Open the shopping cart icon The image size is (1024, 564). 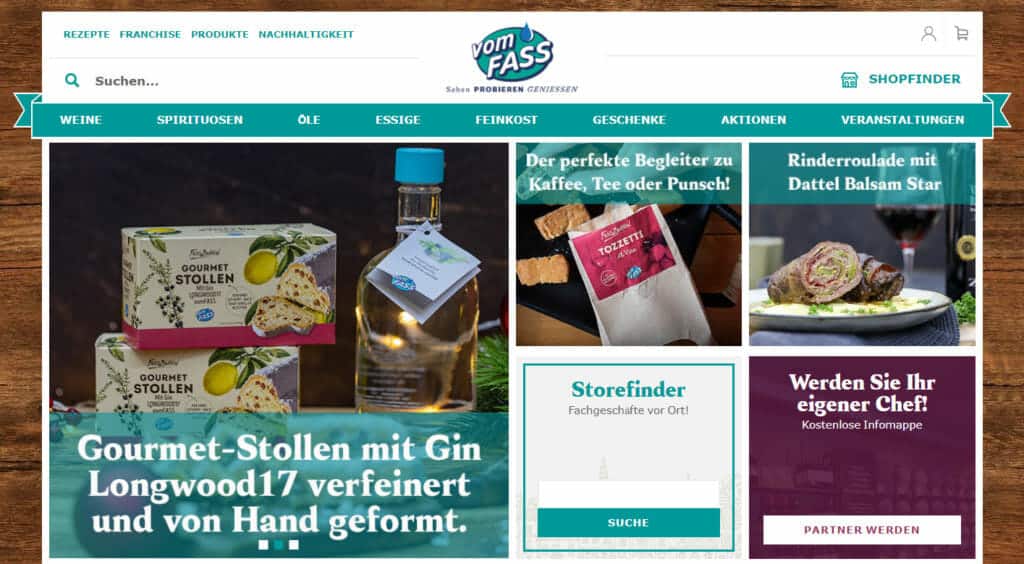(x=961, y=33)
